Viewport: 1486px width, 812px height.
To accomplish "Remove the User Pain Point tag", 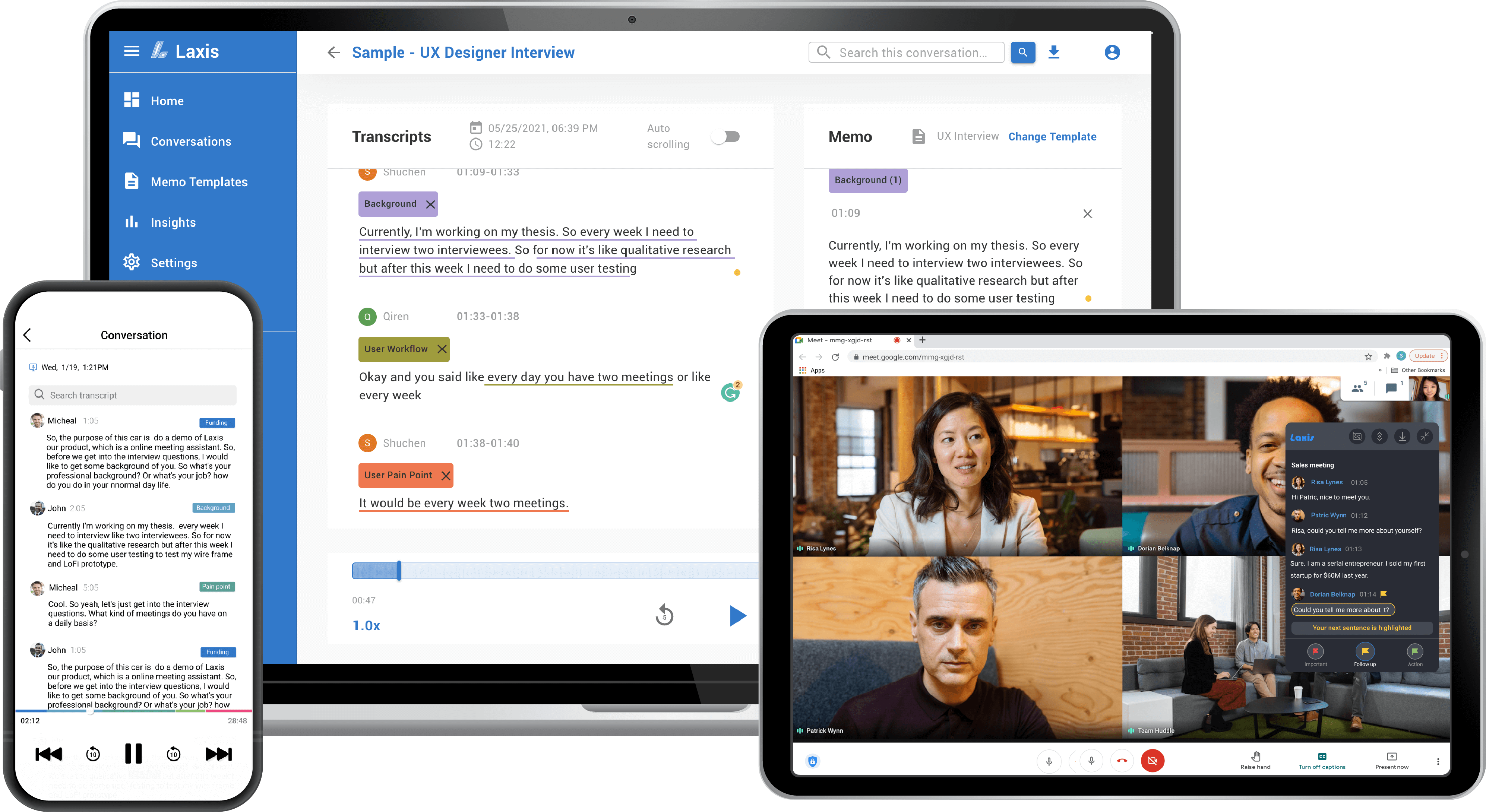I will click(x=445, y=475).
